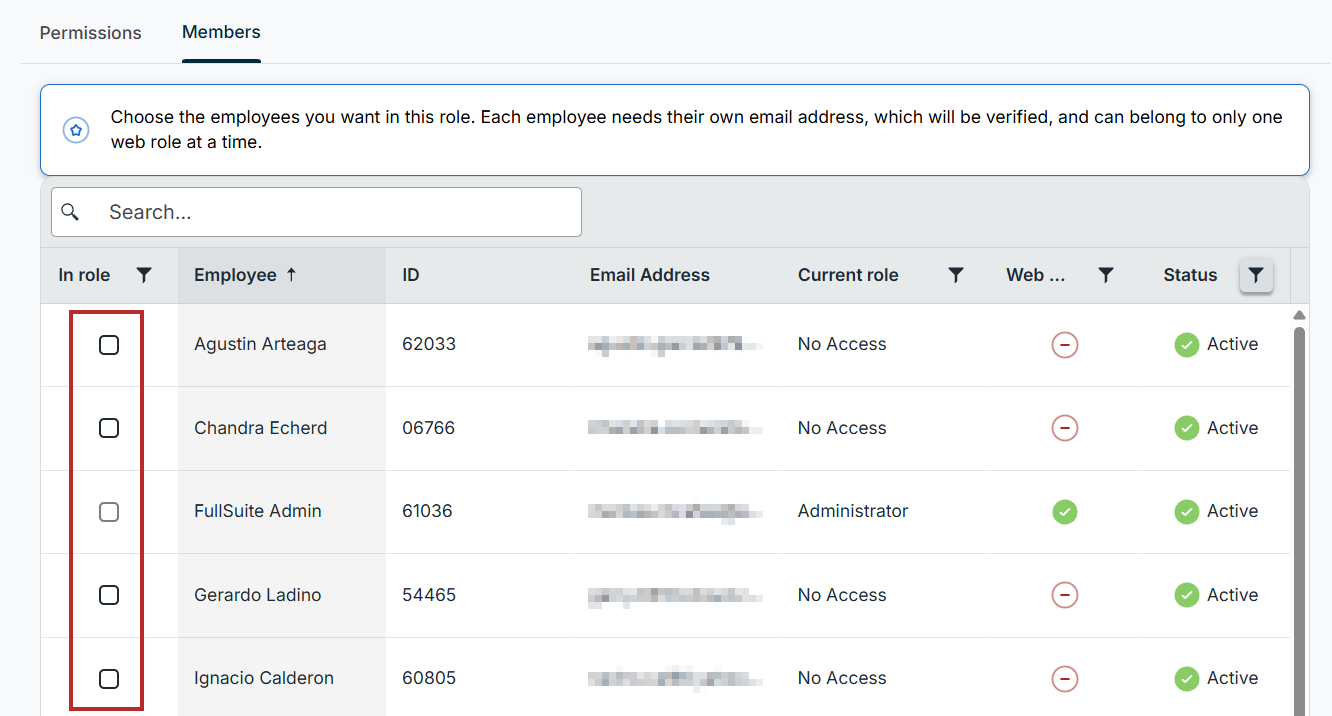Click Ignacio Calderon's No Access role cell
1332x716 pixels.
pos(842,678)
